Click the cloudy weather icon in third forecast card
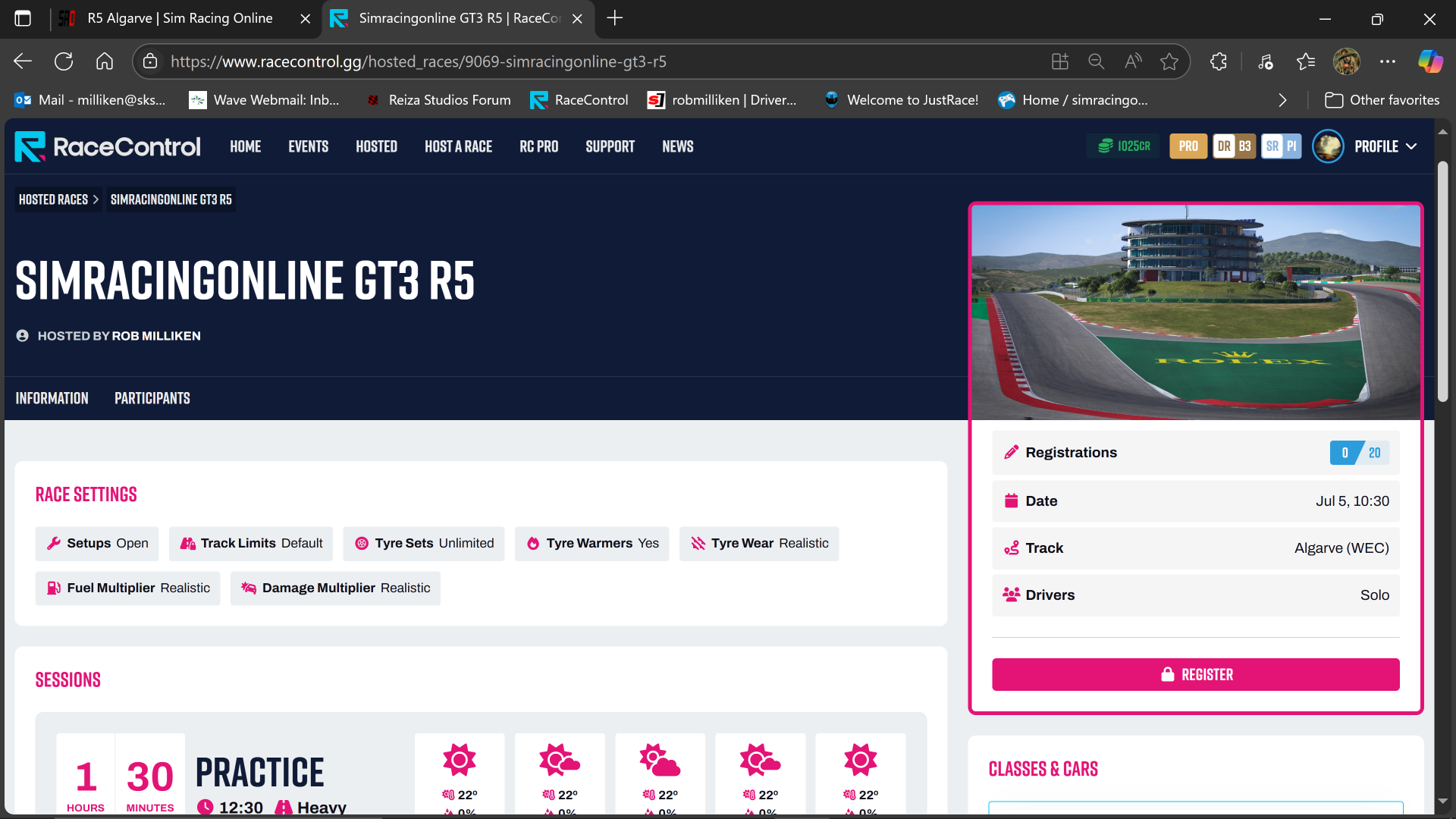The image size is (1456, 819). 660,759
